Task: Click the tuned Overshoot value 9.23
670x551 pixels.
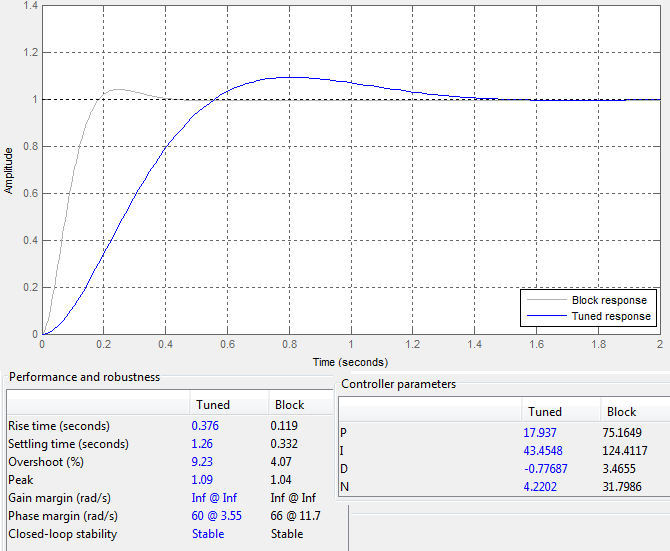Action: pos(203,462)
